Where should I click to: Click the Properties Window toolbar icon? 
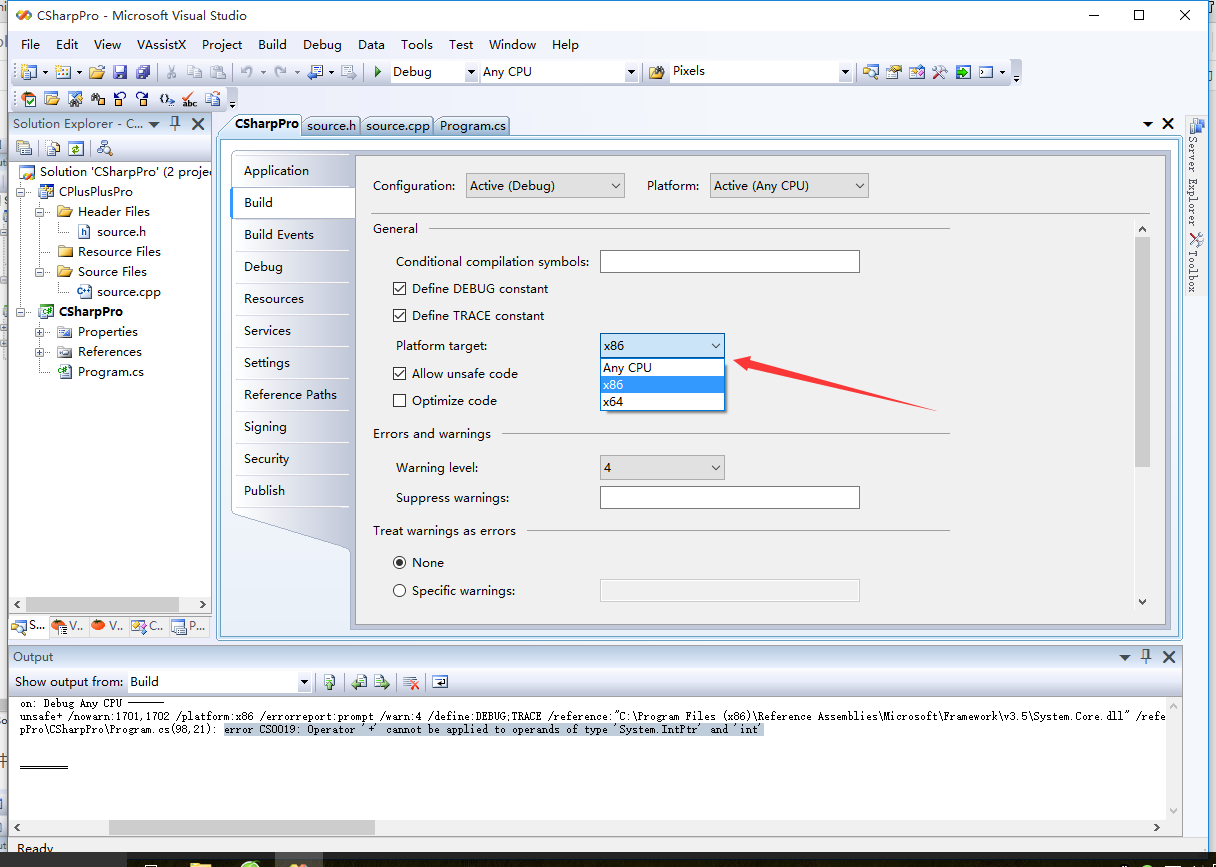[894, 72]
